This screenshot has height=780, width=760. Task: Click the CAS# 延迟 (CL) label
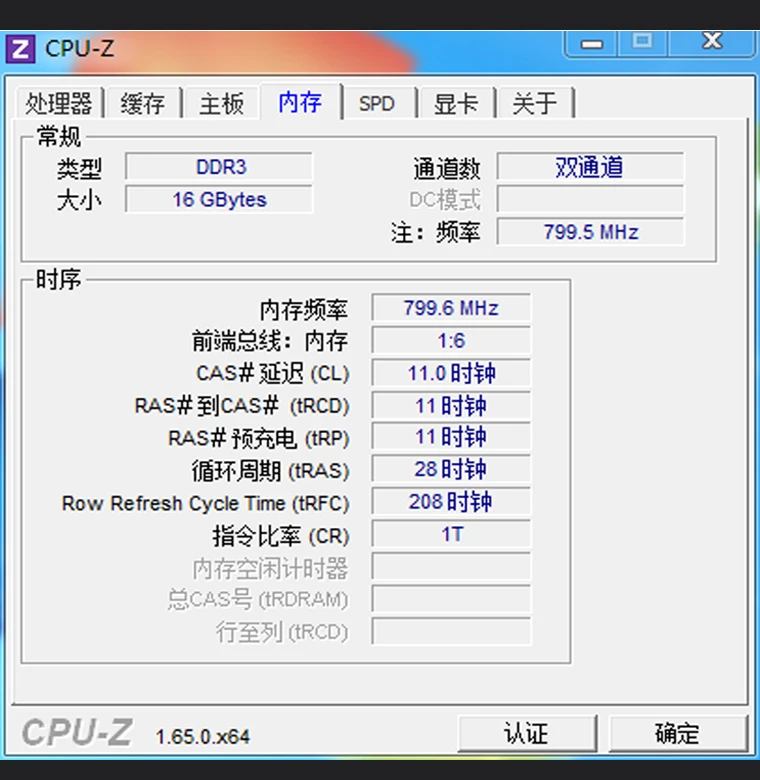tap(273, 373)
